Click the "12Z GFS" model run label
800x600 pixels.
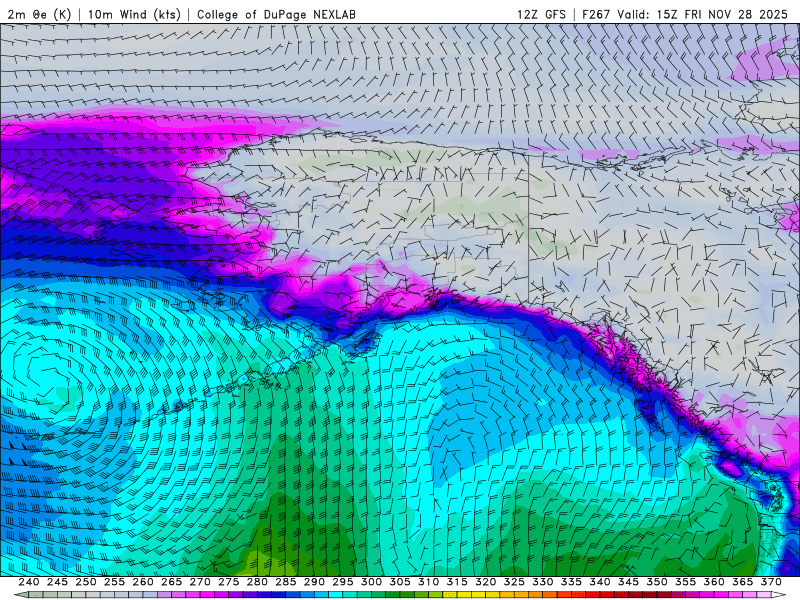[x=541, y=14]
